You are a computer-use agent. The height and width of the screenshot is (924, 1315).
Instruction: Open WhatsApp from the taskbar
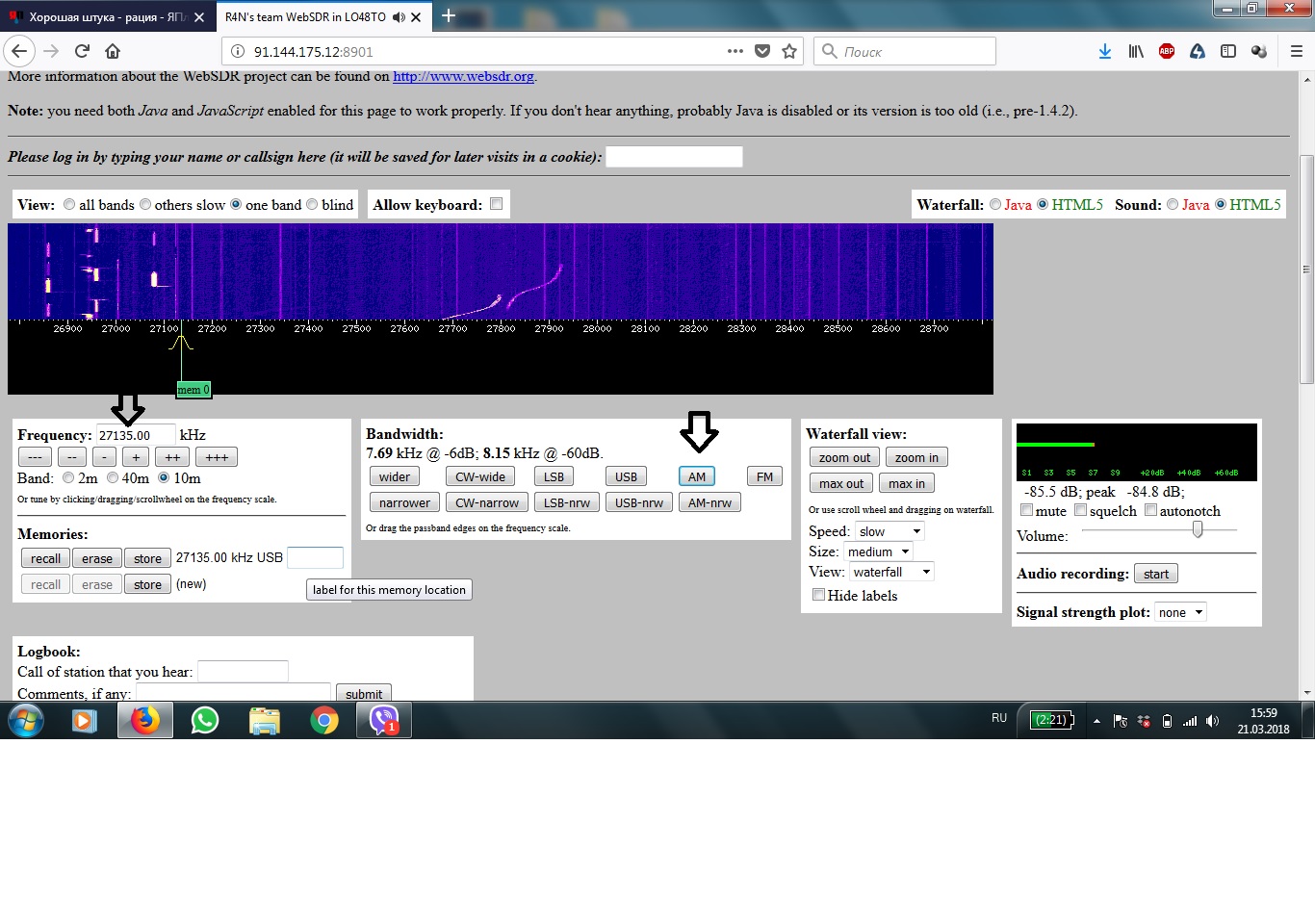(205, 720)
